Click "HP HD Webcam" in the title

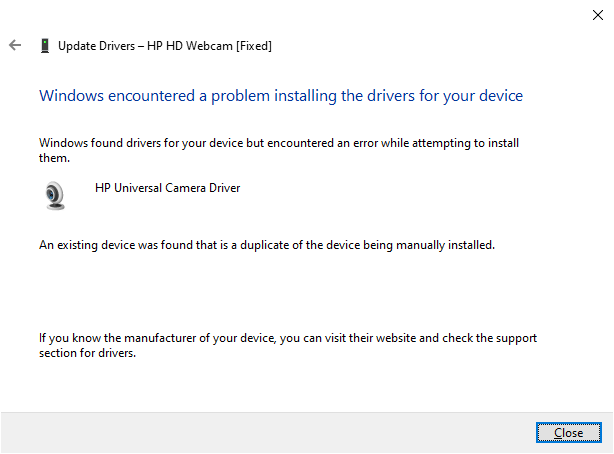coord(188,46)
